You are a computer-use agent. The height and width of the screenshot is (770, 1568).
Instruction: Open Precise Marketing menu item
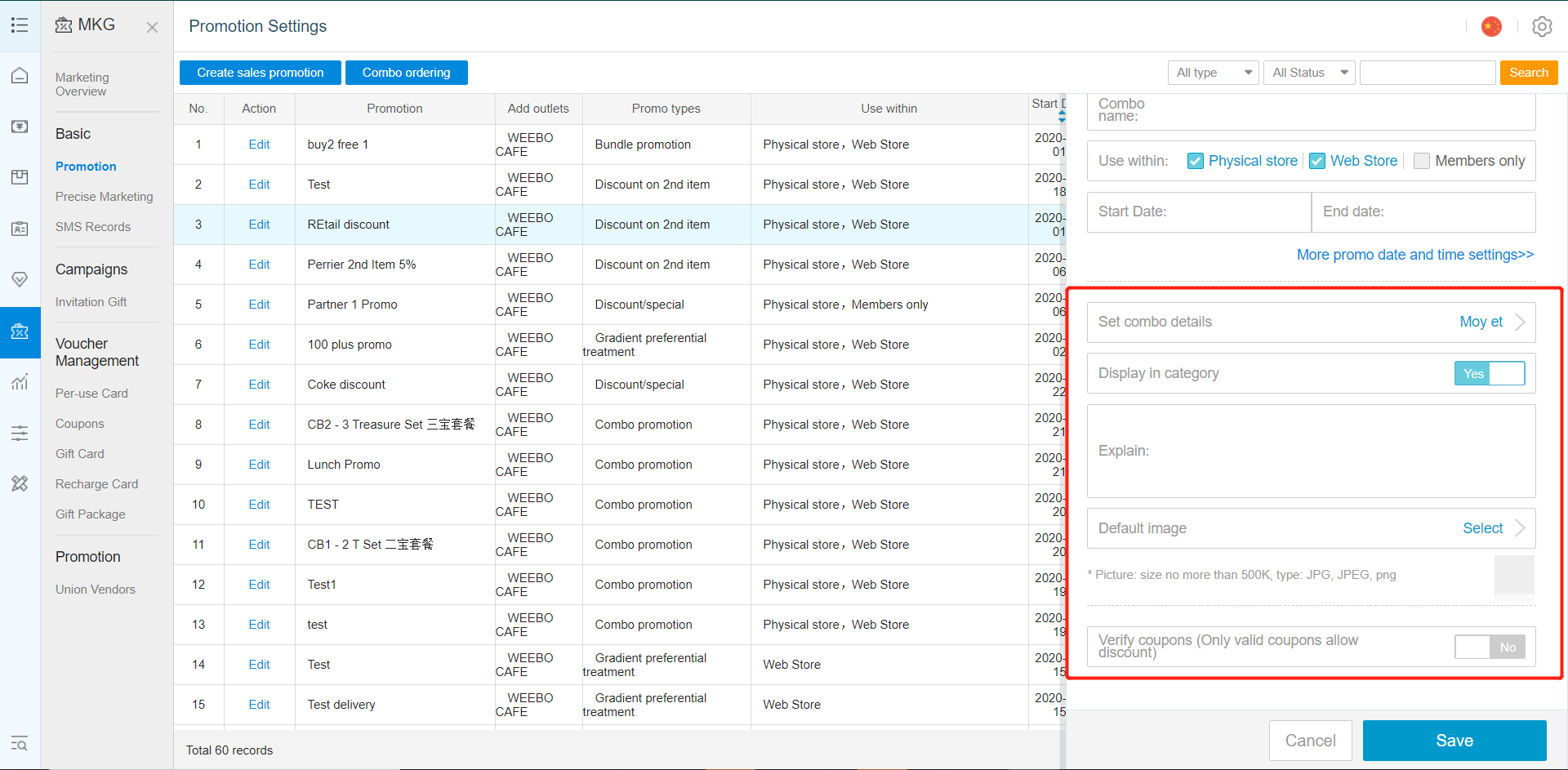[x=104, y=197]
